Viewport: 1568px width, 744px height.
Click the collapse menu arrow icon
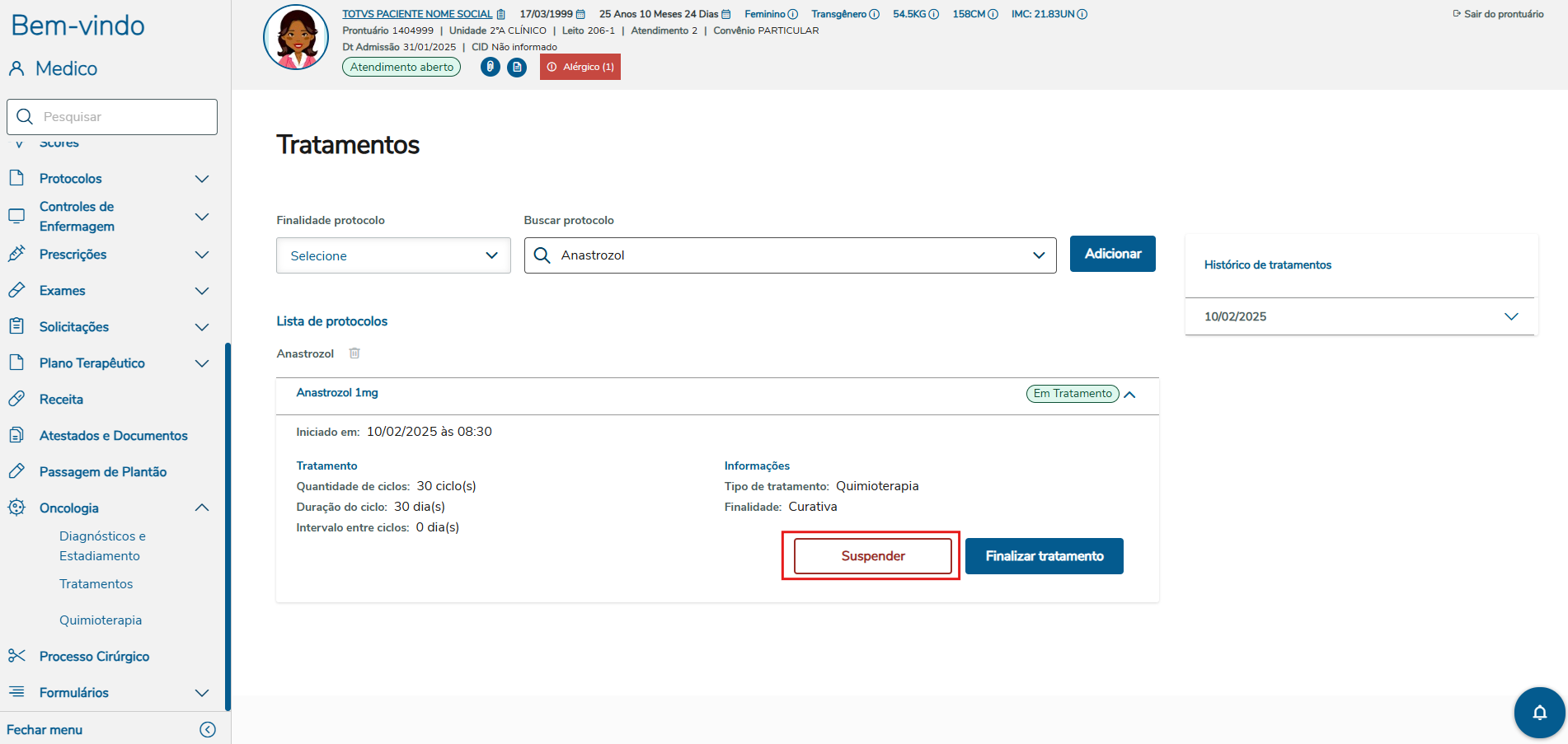[208, 729]
